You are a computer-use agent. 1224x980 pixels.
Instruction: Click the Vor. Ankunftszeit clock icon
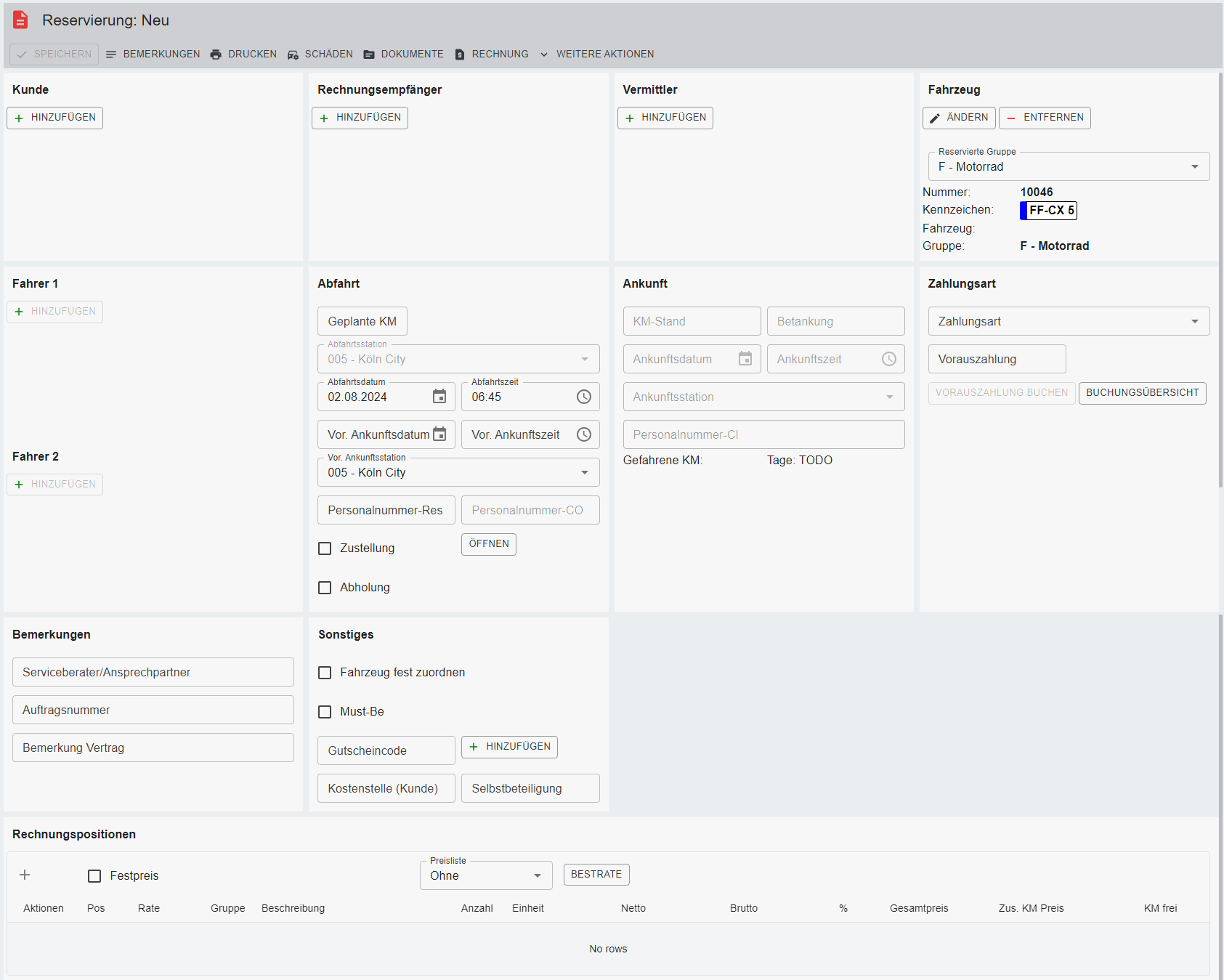pos(584,434)
